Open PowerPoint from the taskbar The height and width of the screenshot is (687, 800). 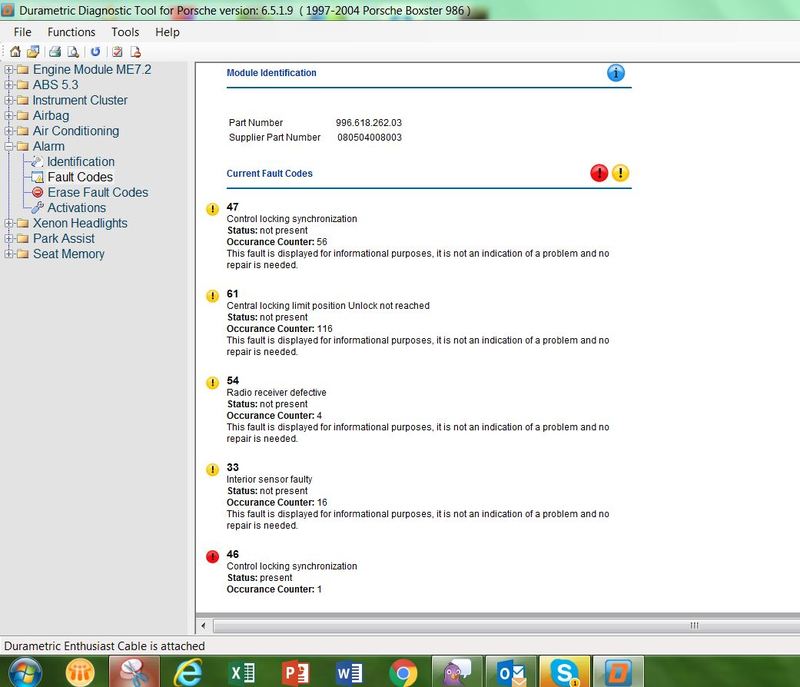295,673
